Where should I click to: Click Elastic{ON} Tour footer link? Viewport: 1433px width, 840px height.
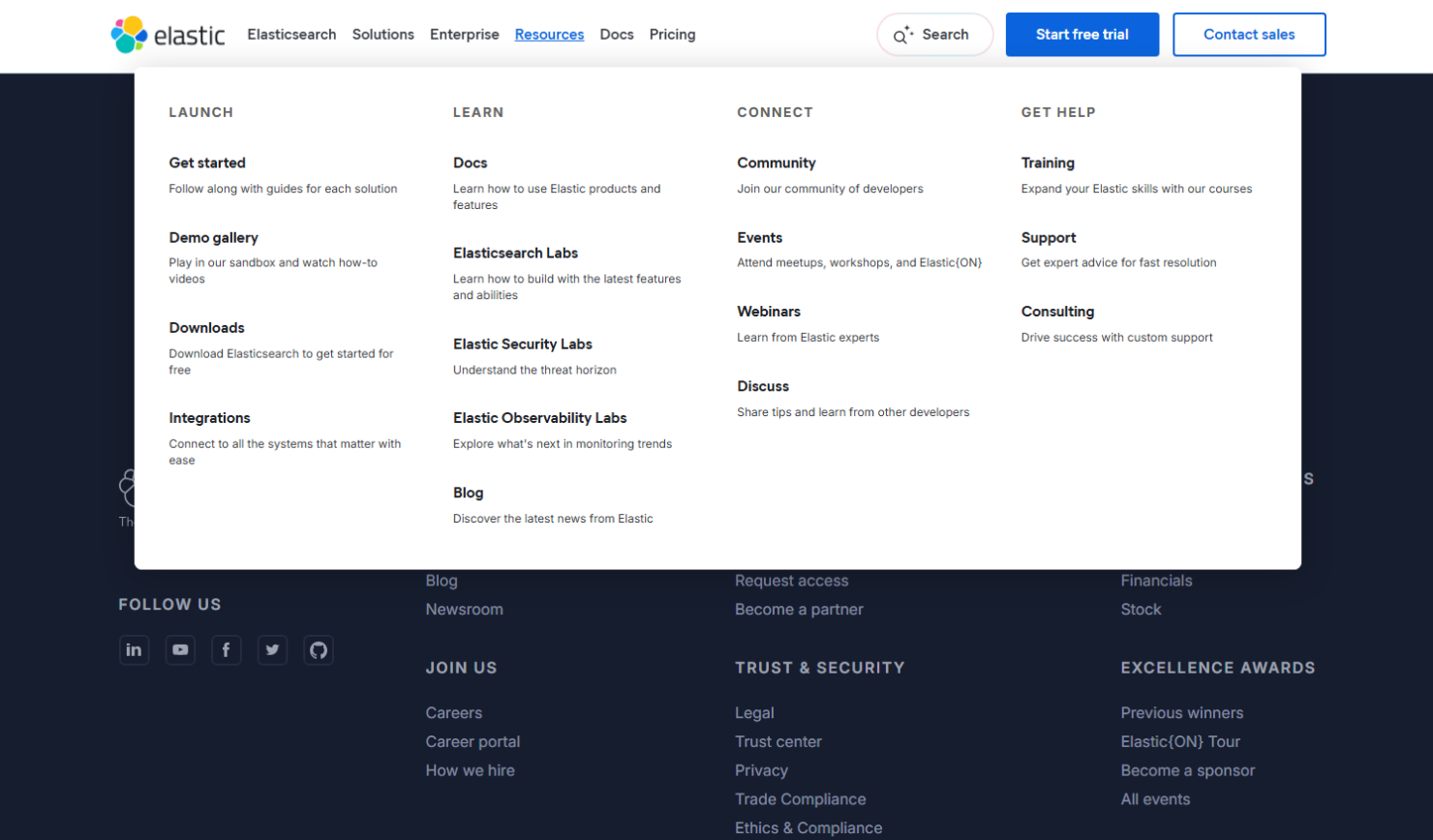1180,742
